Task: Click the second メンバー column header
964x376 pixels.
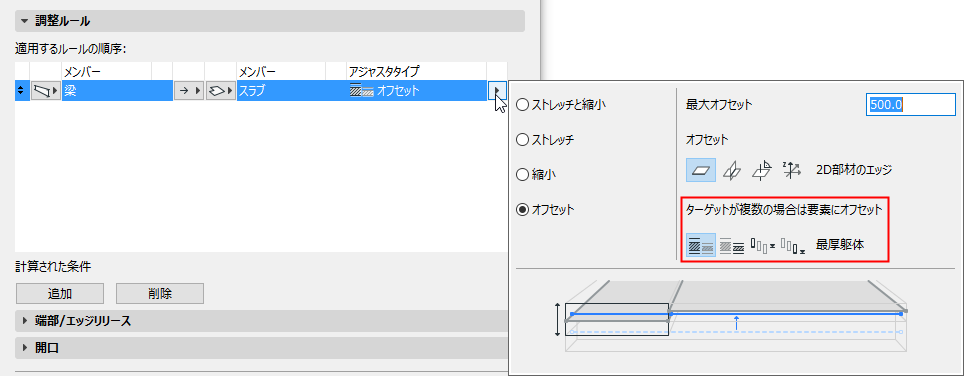Action: coord(281,71)
